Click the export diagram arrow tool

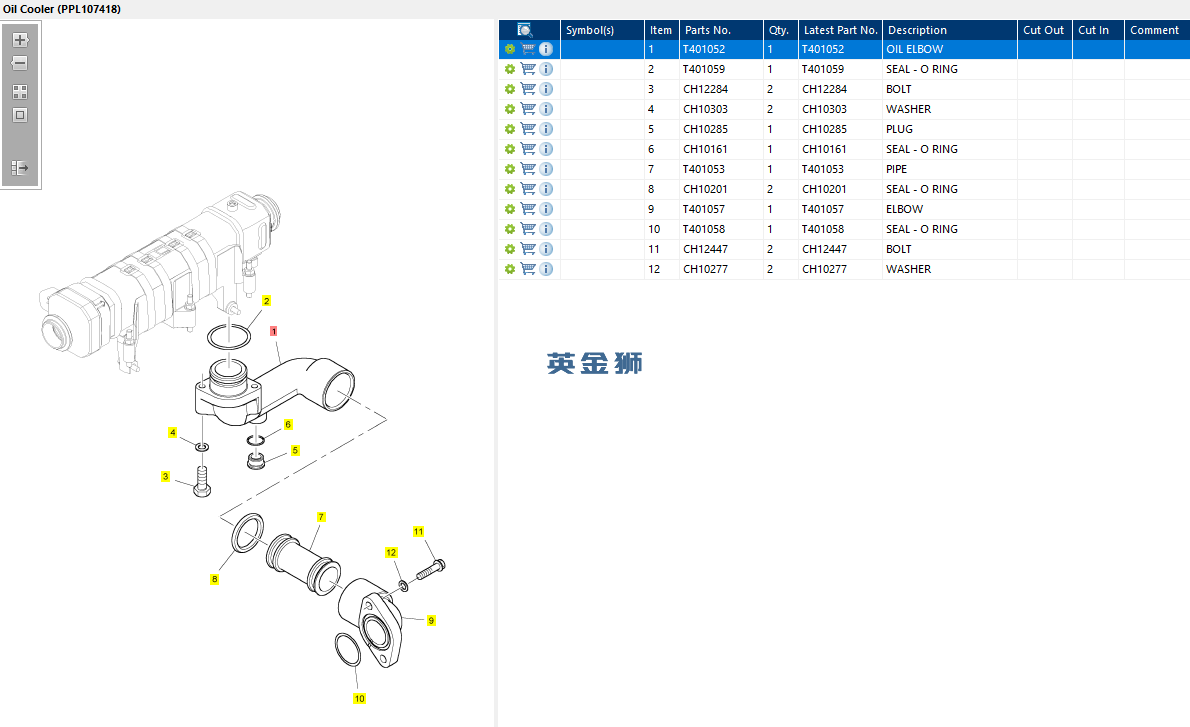tap(20, 168)
